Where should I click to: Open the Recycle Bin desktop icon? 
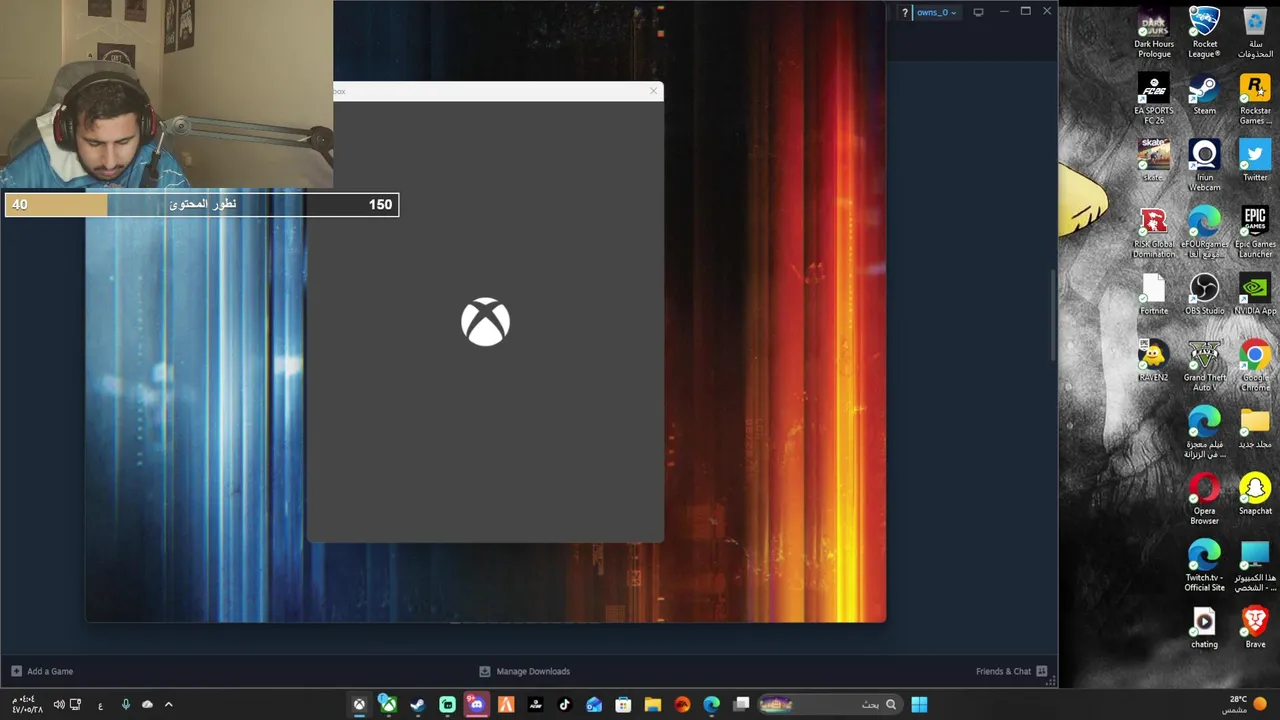[x=1255, y=33]
